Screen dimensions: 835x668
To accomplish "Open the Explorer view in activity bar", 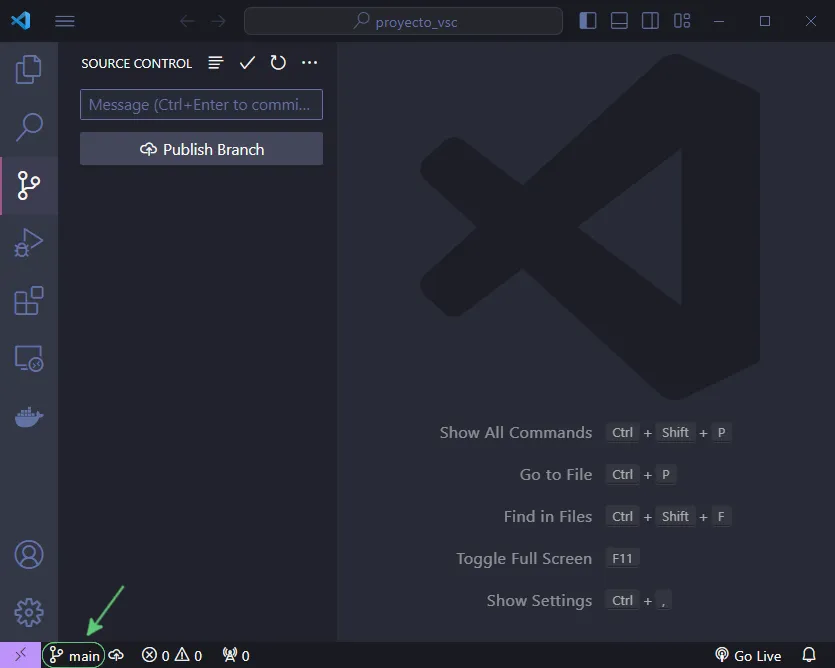I will click(x=29, y=69).
